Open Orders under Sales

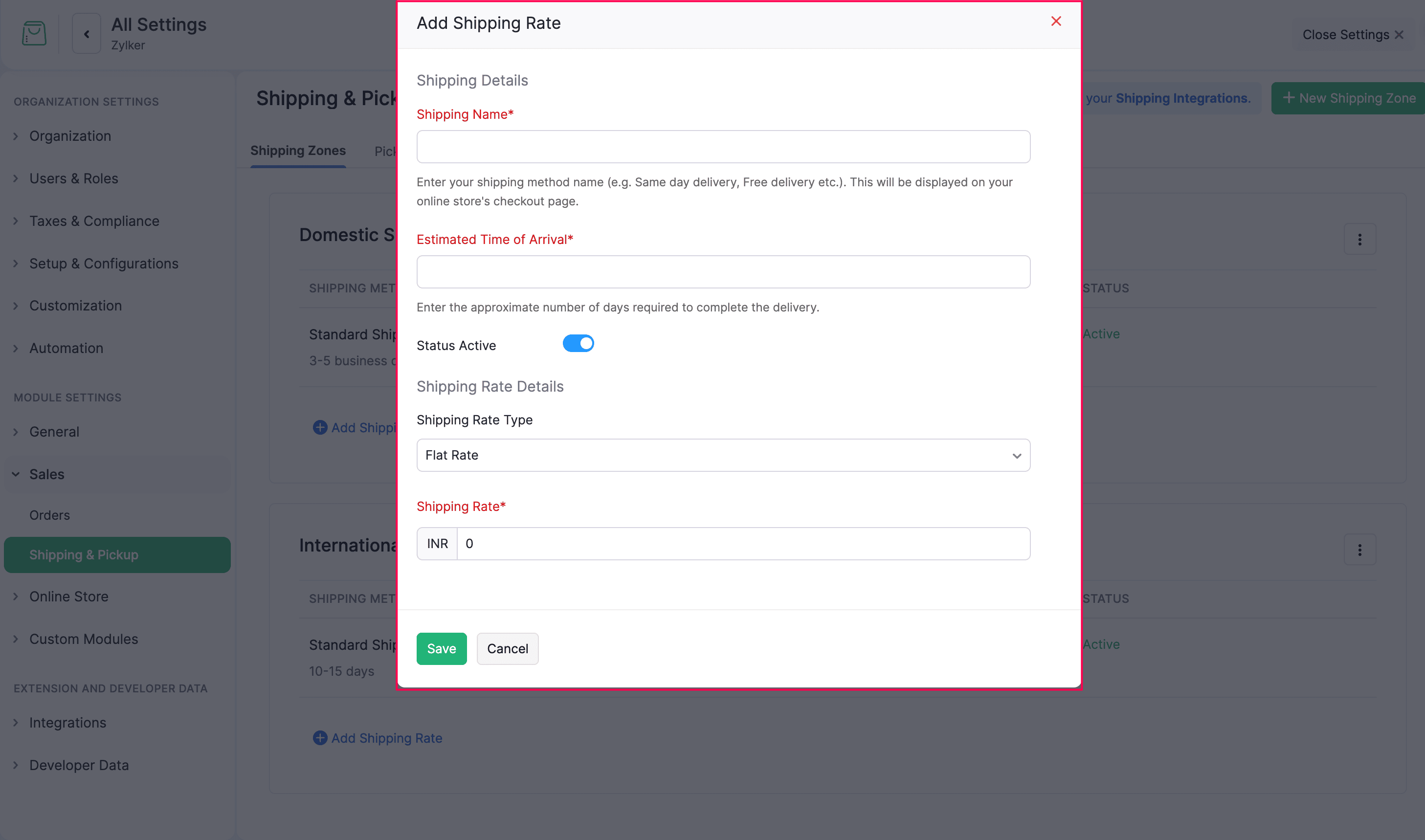pyautogui.click(x=50, y=515)
